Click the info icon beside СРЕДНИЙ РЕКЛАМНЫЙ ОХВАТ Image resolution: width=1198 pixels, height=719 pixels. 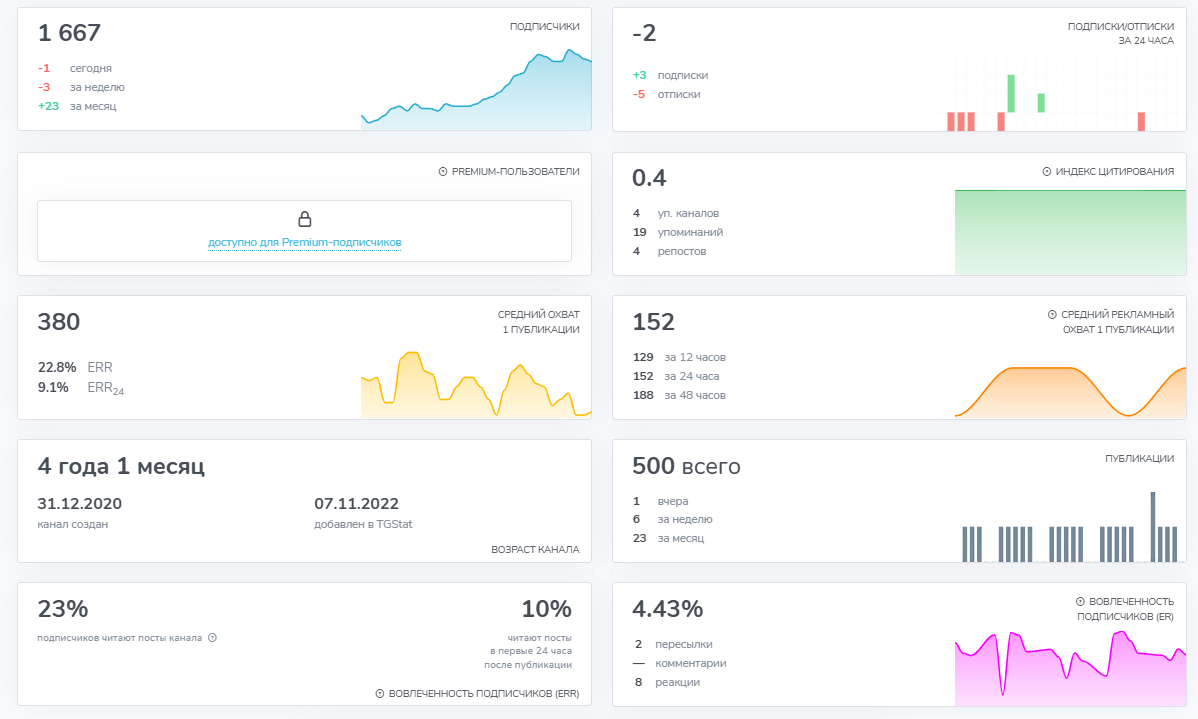click(1052, 315)
